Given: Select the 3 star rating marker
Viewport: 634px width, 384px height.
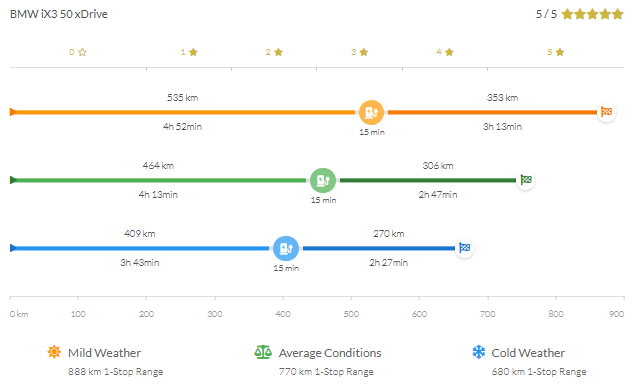Looking at the screenshot, I should pyautogui.click(x=359, y=52).
